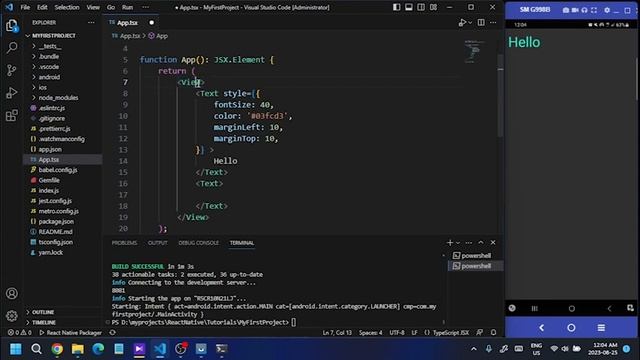Expand the .vscode folder
The image size is (640, 360).
pos(49,67)
